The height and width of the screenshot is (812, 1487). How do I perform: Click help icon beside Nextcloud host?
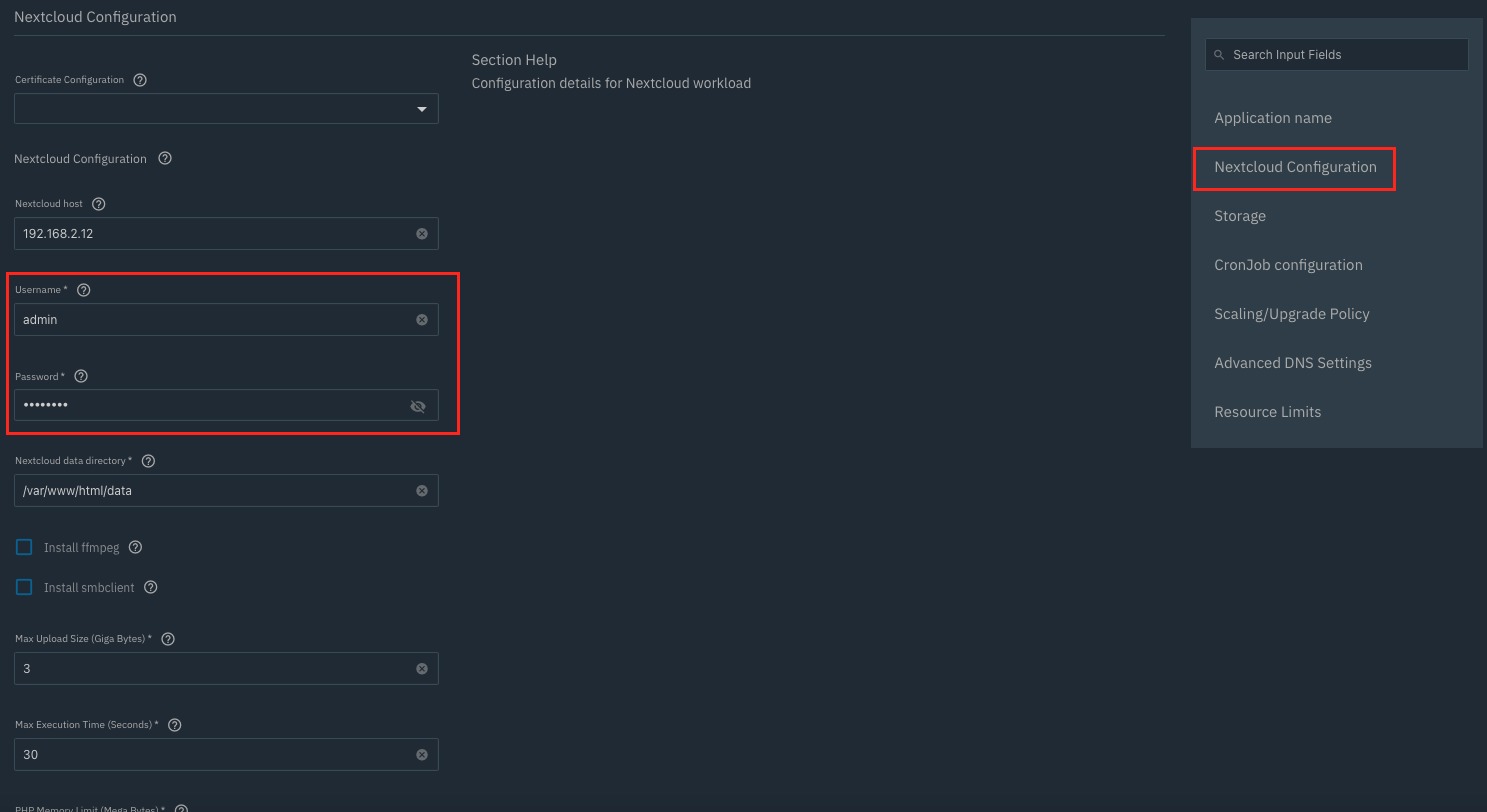click(98, 204)
